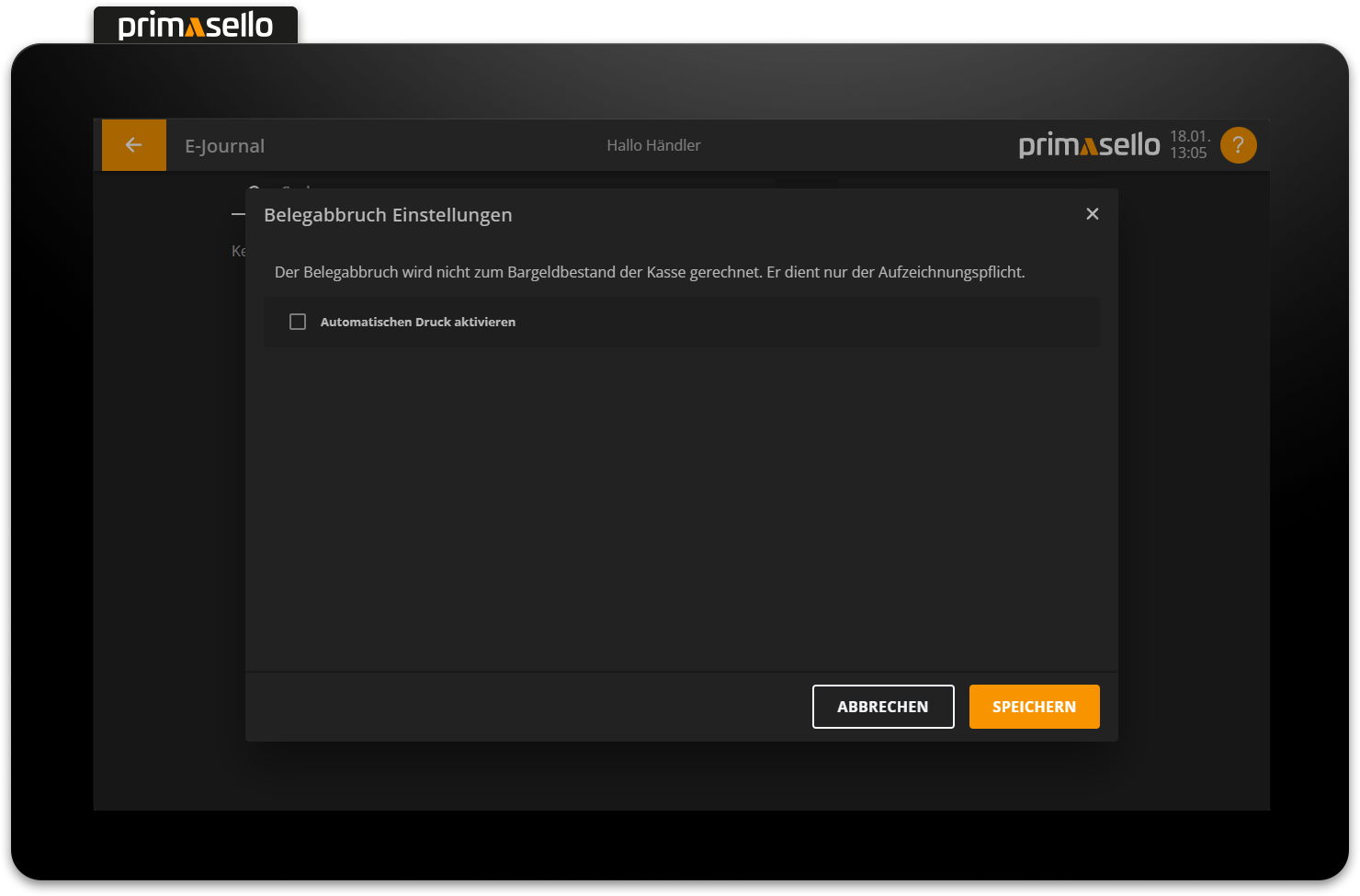The height and width of the screenshot is (896, 1360).
Task: Dismiss the dialog with the X icon
Action: coord(1092,213)
